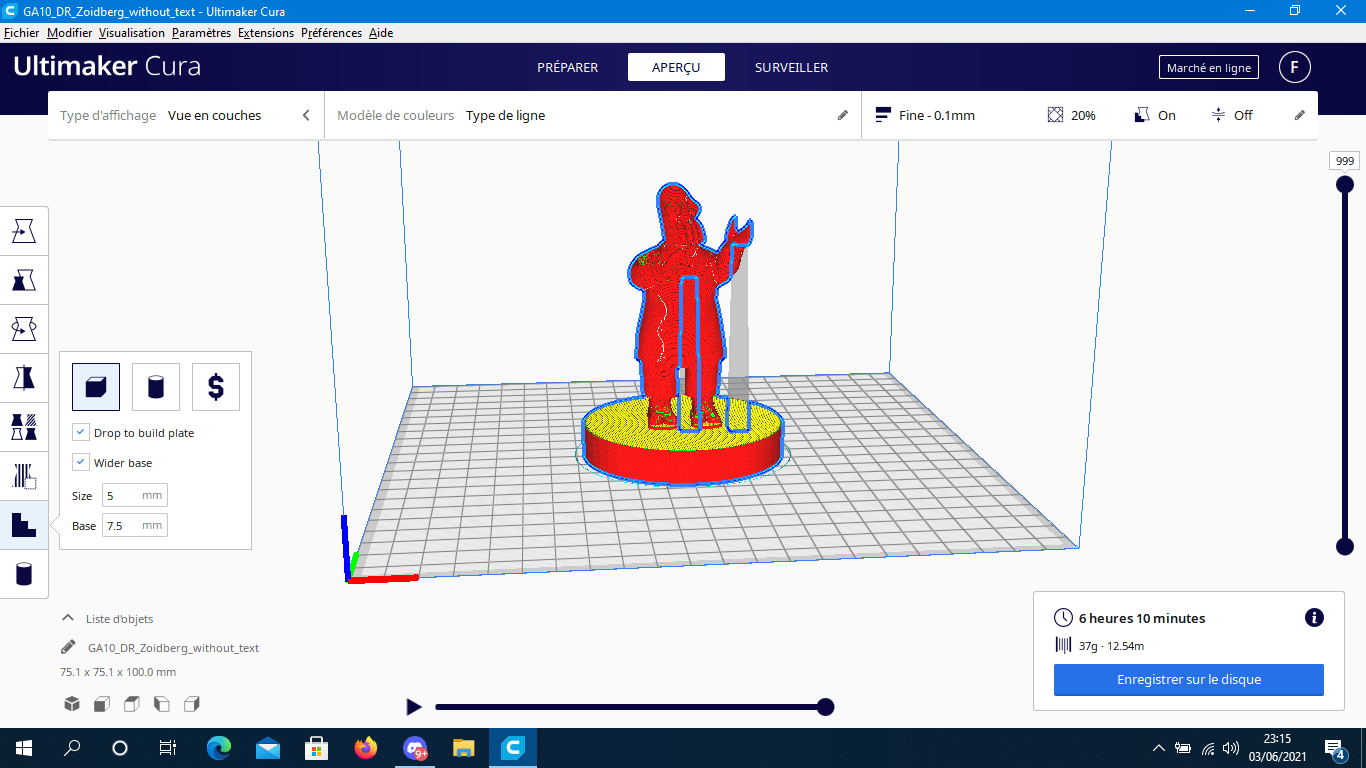
Task: Click the stair-shaped custom support tool
Action: pyautogui.click(x=24, y=524)
